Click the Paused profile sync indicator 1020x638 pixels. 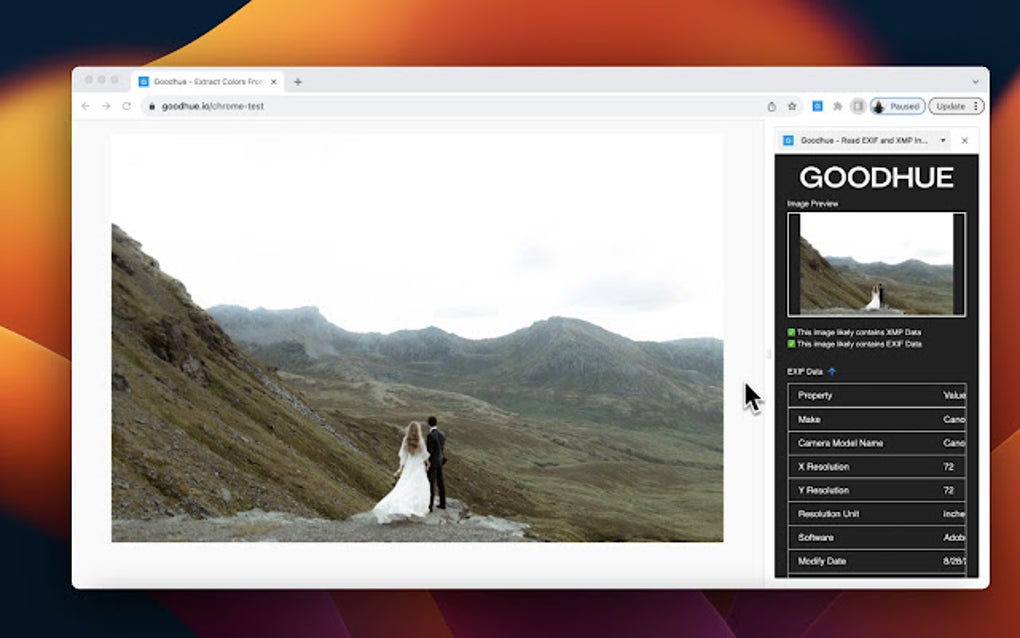pyautogui.click(x=895, y=106)
